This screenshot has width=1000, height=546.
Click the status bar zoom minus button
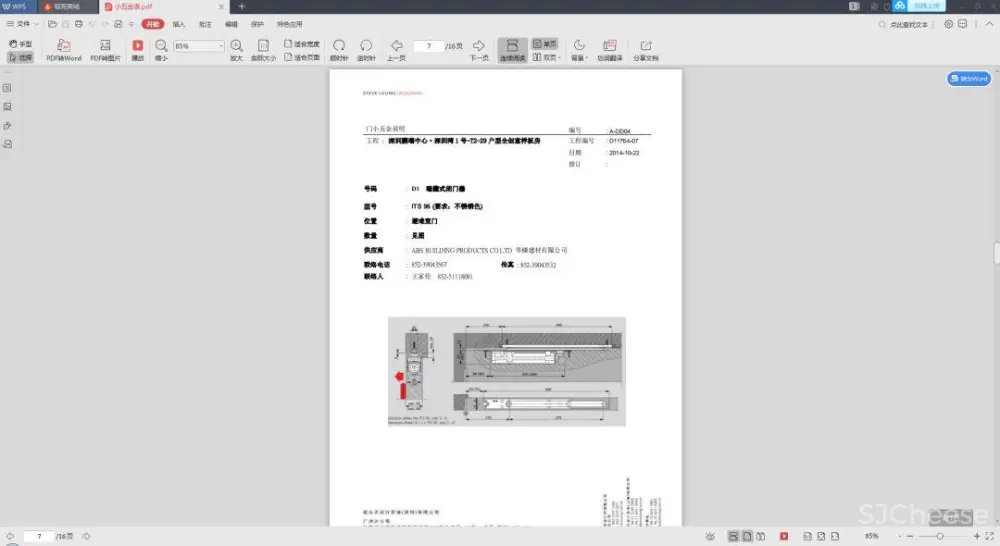[x=910, y=536]
